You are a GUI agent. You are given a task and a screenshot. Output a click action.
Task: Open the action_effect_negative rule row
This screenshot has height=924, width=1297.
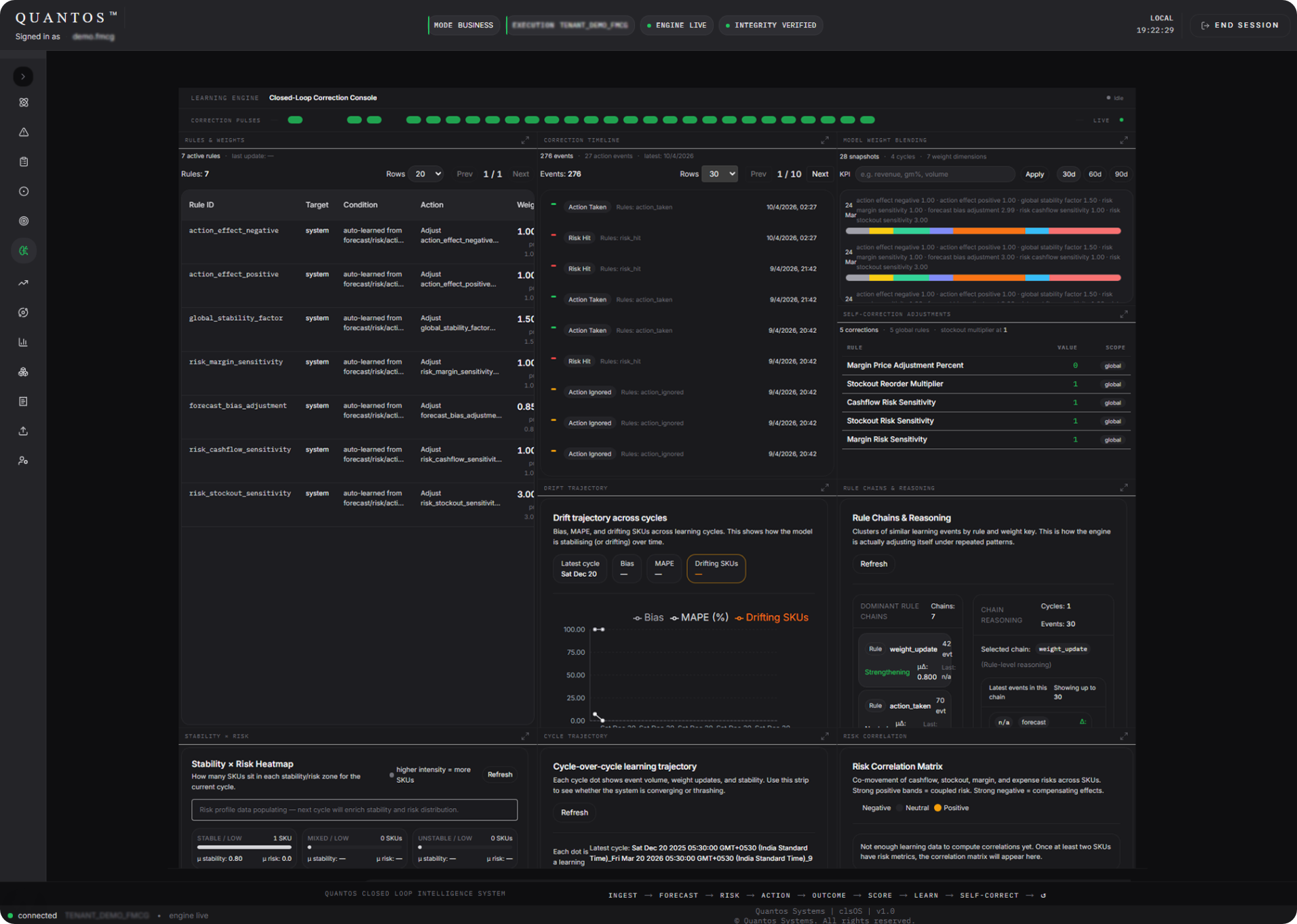pyautogui.click(x=357, y=242)
